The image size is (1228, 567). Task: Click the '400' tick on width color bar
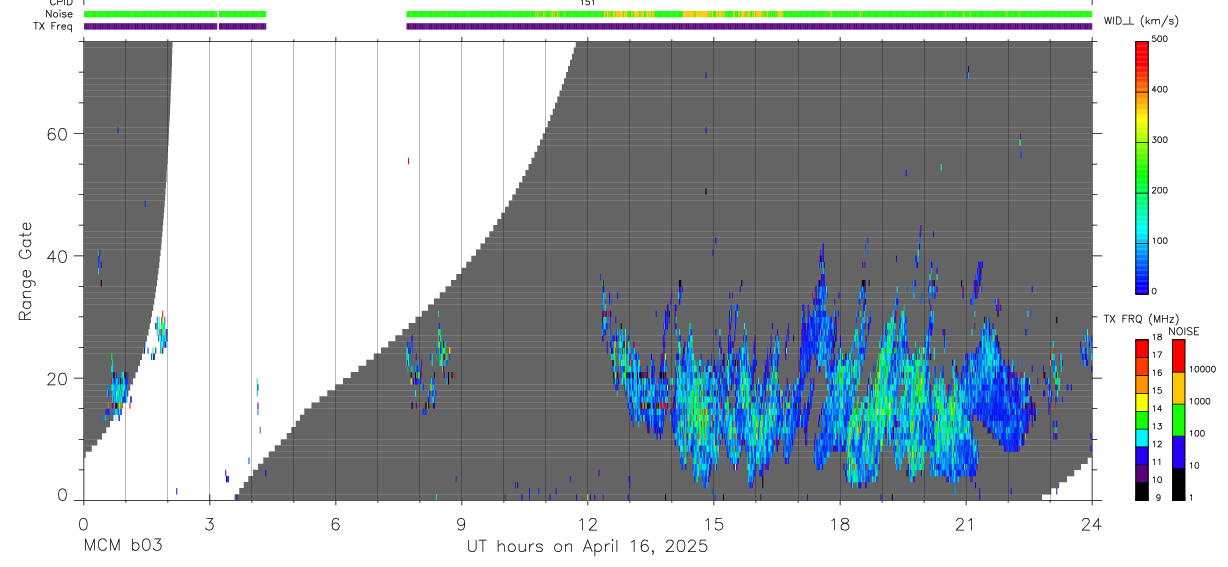click(1160, 89)
